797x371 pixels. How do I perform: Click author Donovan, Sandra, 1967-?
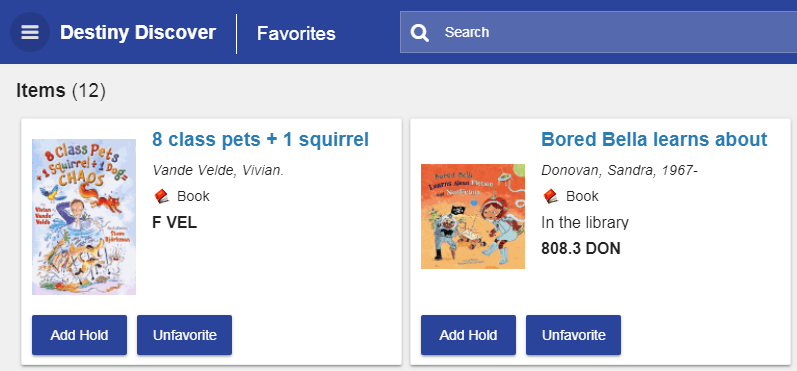619,170
